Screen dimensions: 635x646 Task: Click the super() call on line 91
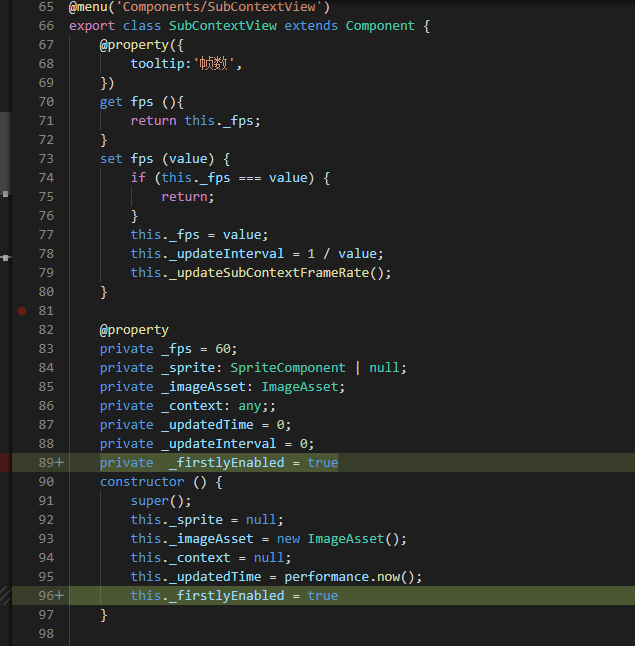point(157,501)
